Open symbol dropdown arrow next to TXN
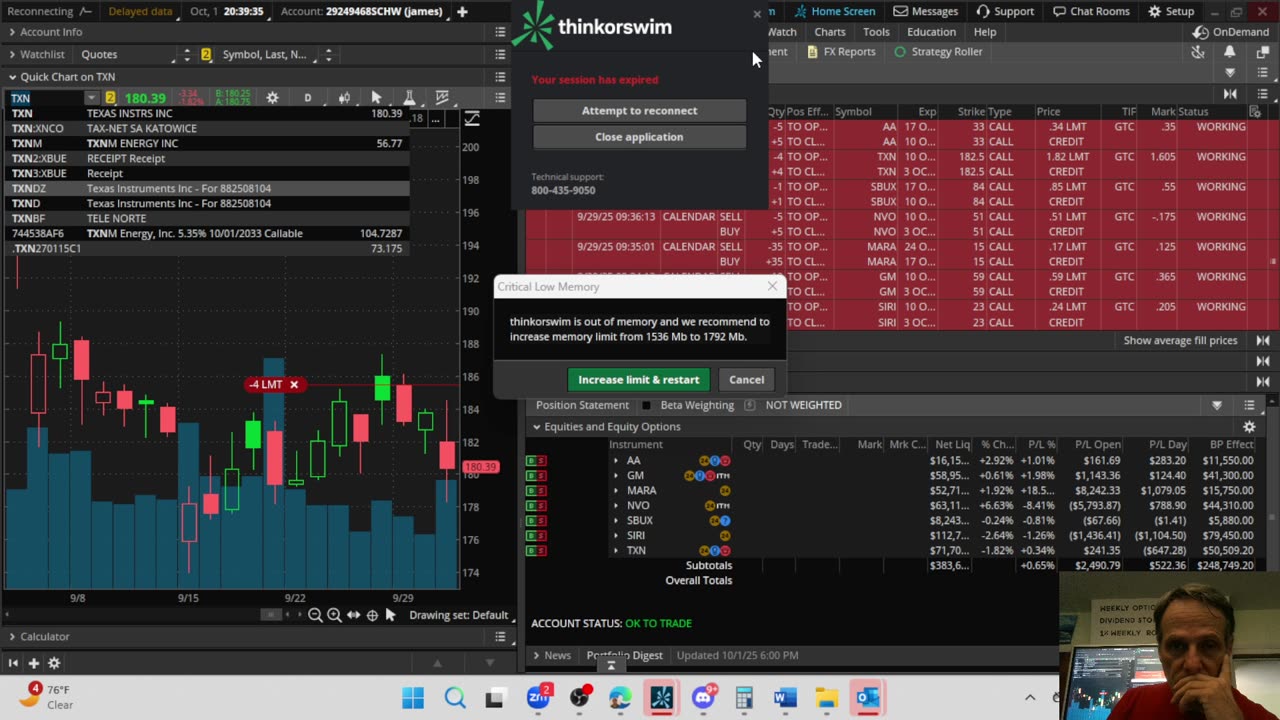This screenshot has width=1280, height=720. tap(91, 98)
